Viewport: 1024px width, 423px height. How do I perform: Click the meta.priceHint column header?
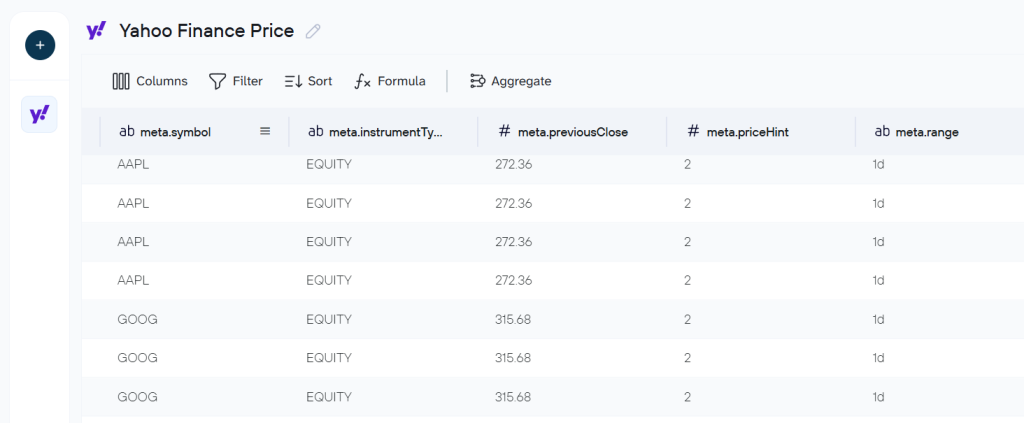coord(761,131)
